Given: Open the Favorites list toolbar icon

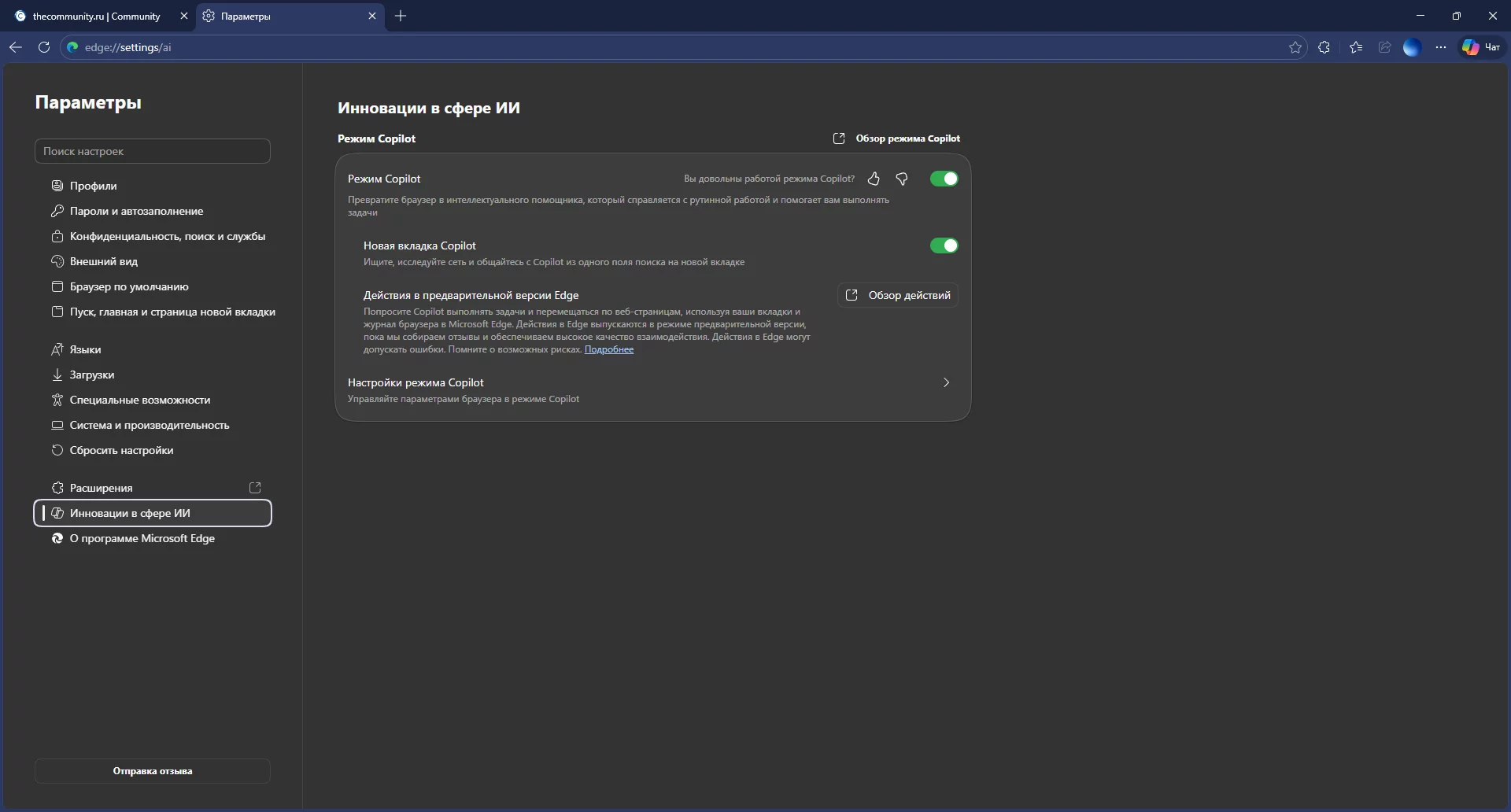Looking at the screenshot, I should [x=1355, y=47].
